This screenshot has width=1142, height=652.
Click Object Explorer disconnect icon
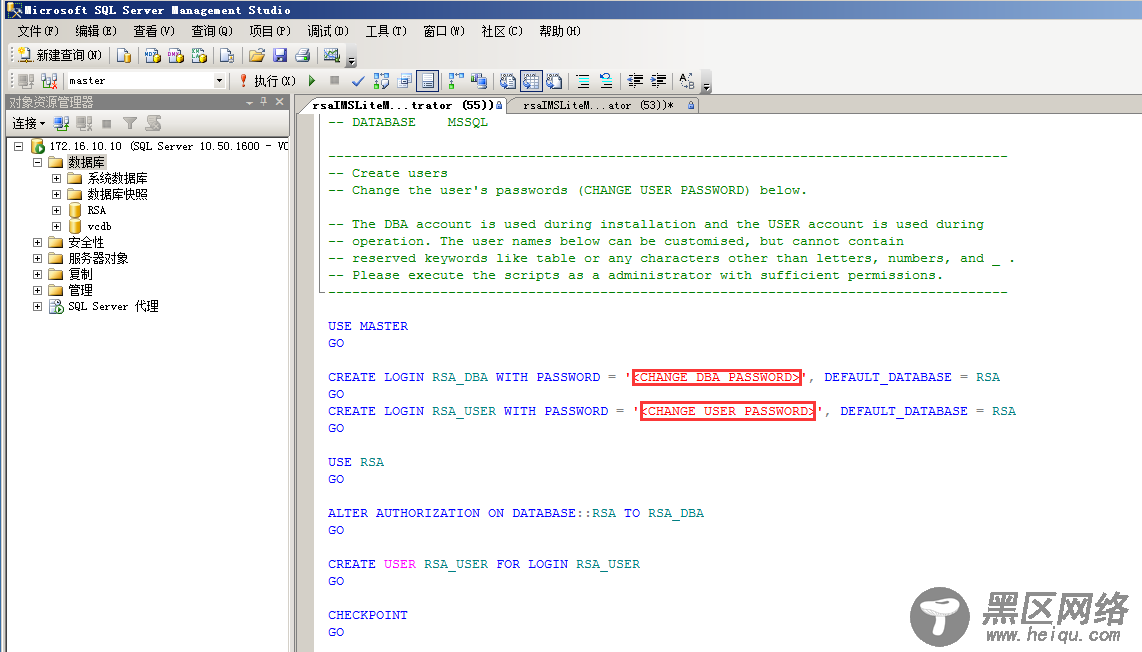click(x=84, y=123)
